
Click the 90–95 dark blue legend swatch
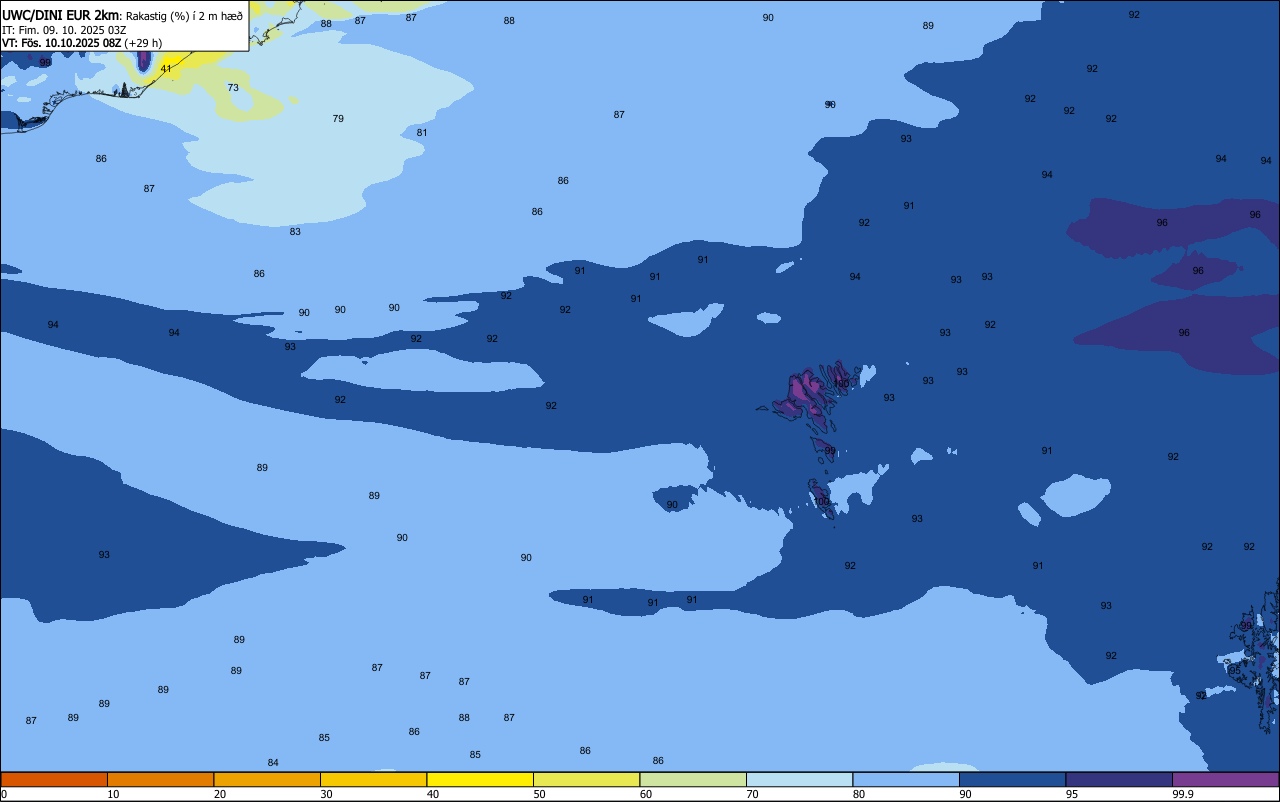click(1012, 779)
